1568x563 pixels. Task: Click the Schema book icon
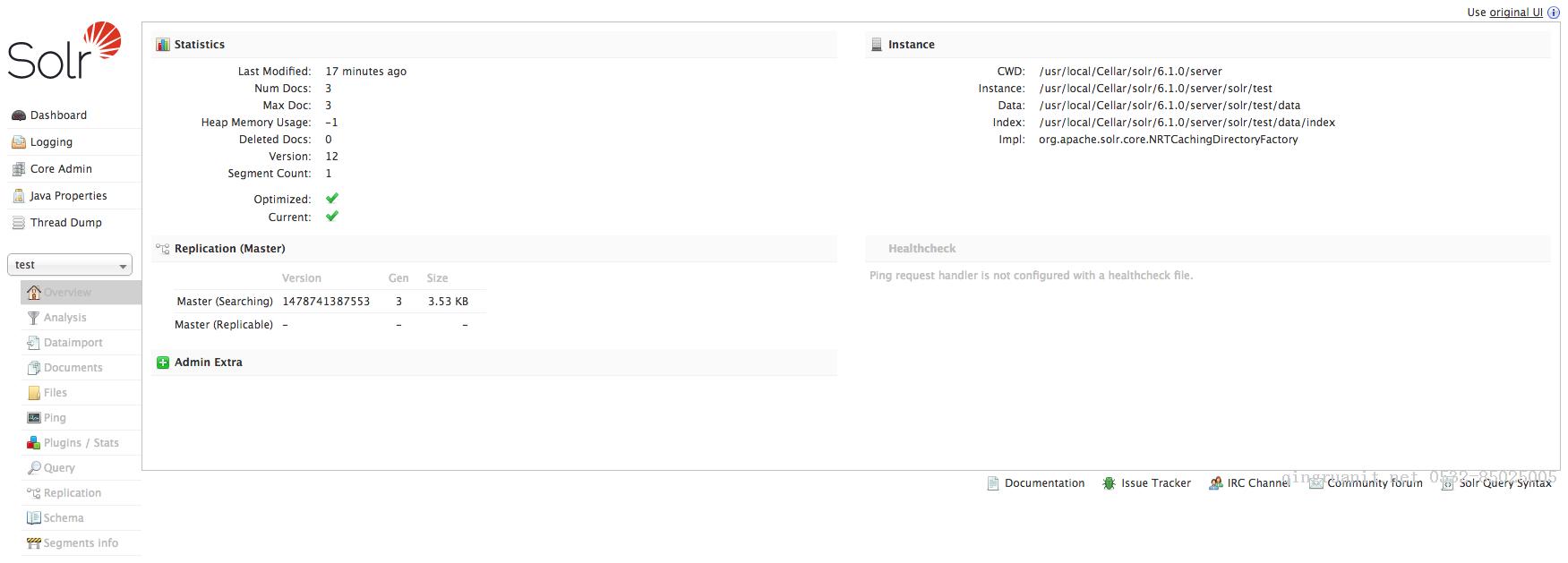[34, 518]
